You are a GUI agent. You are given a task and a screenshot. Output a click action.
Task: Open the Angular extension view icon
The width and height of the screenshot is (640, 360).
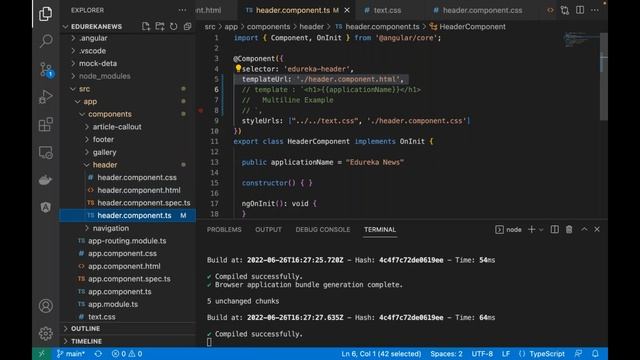pyautogui.click(x=46, y=207)
